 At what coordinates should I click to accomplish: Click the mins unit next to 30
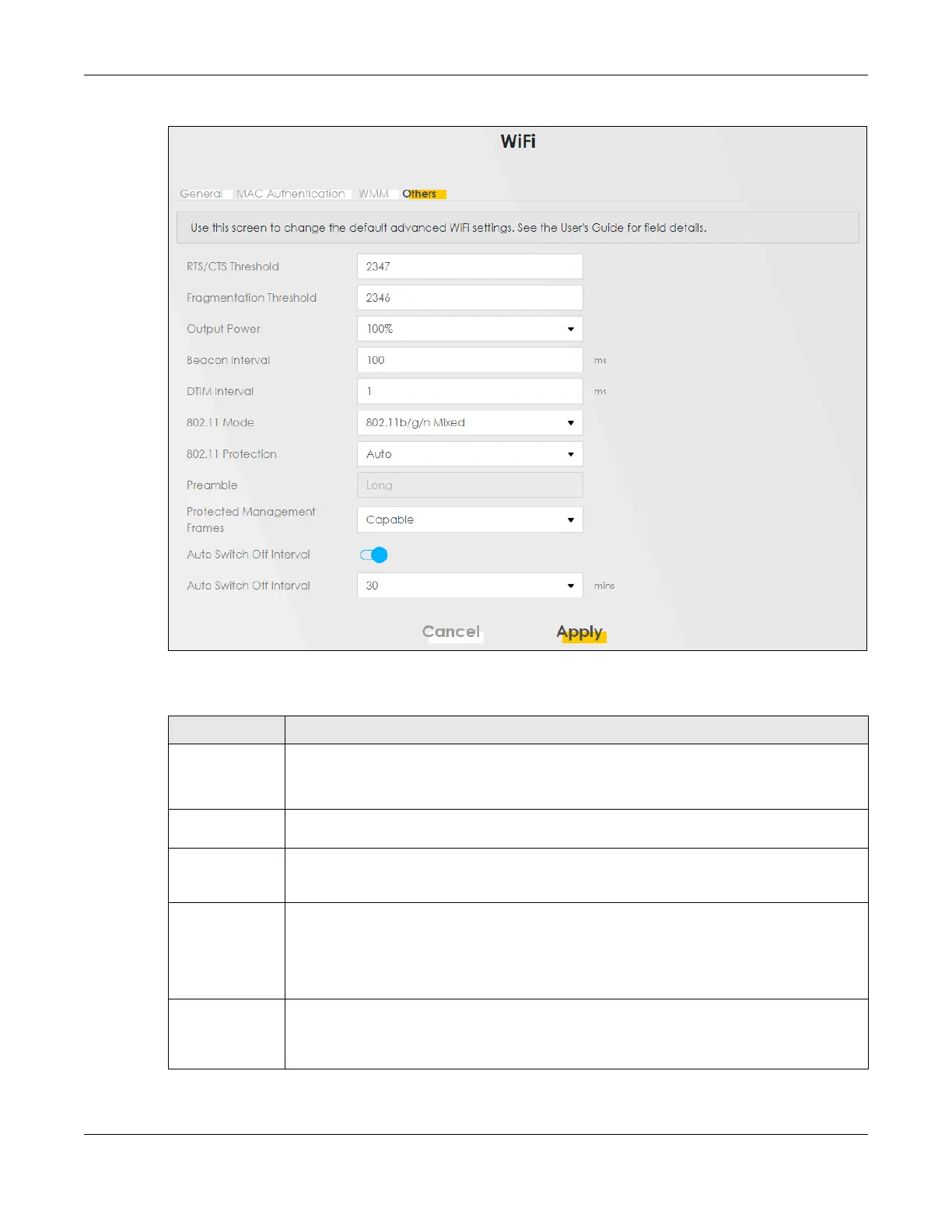[x=604, y=586]
